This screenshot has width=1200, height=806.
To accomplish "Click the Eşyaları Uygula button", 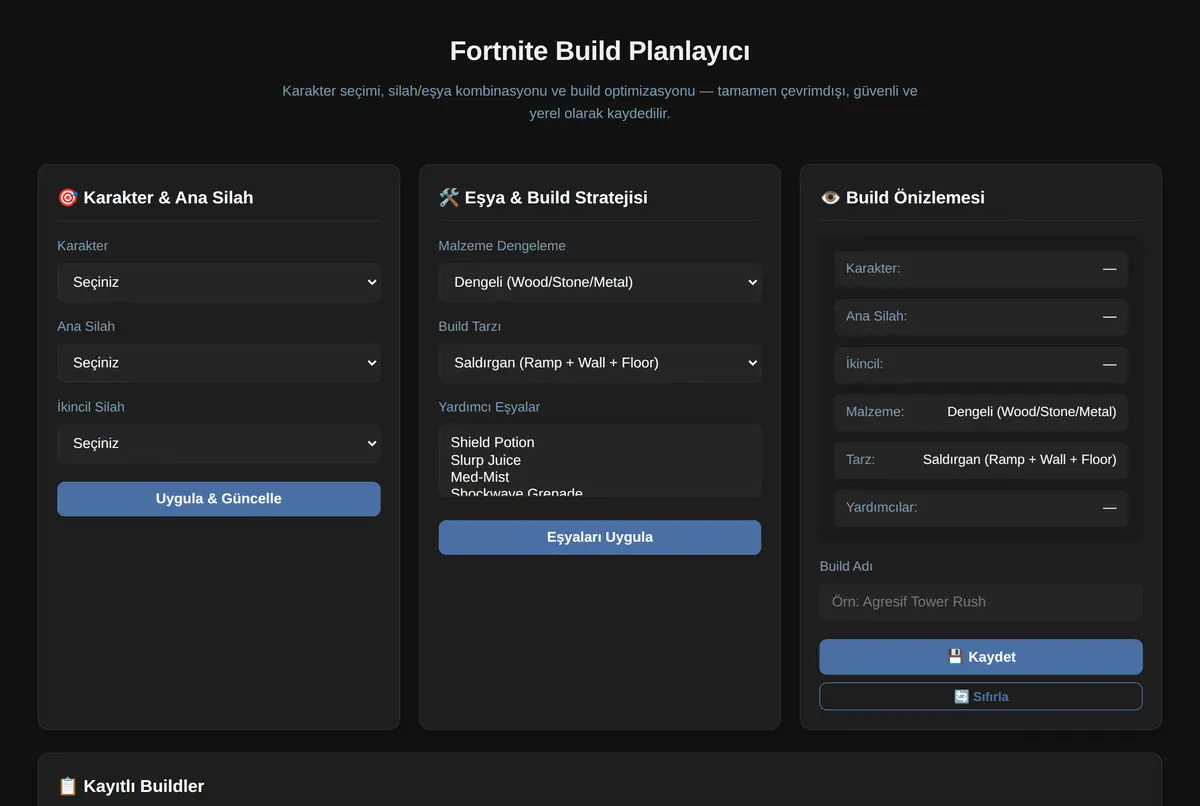I will pyautogui.click(x=599, y=537).
